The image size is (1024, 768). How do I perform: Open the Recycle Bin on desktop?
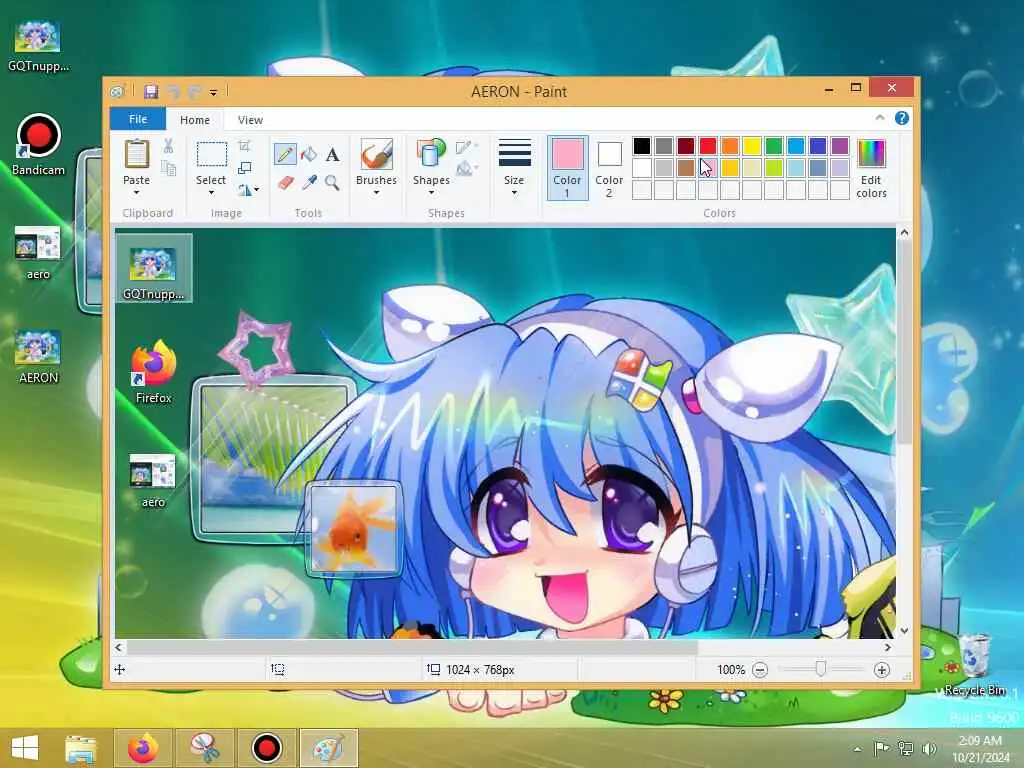pos(975,664)
